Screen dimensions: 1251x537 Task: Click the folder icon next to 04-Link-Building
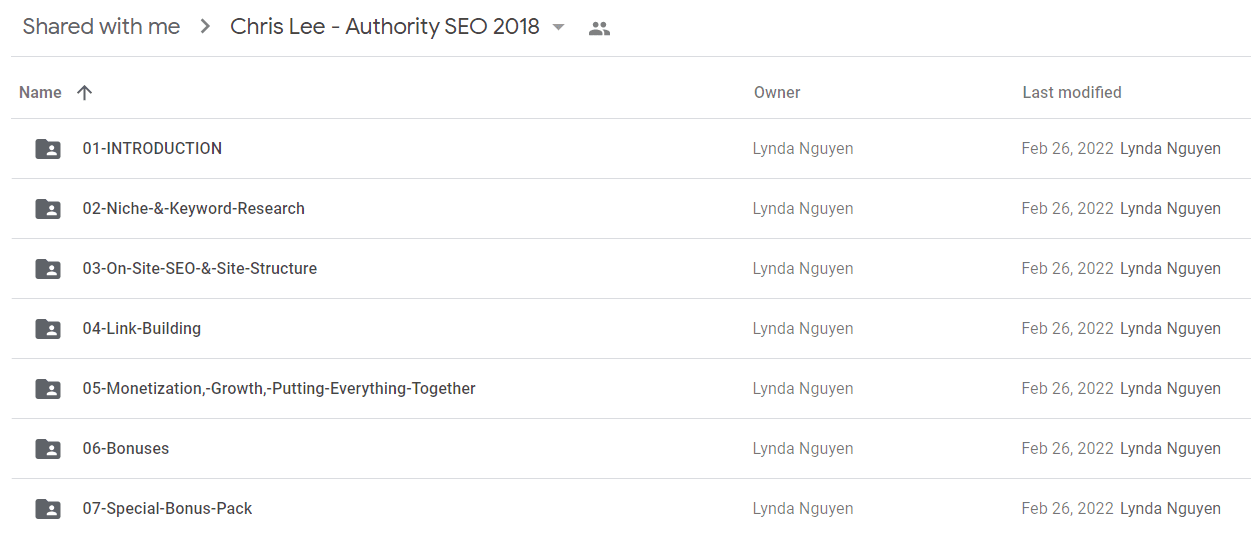48,329
